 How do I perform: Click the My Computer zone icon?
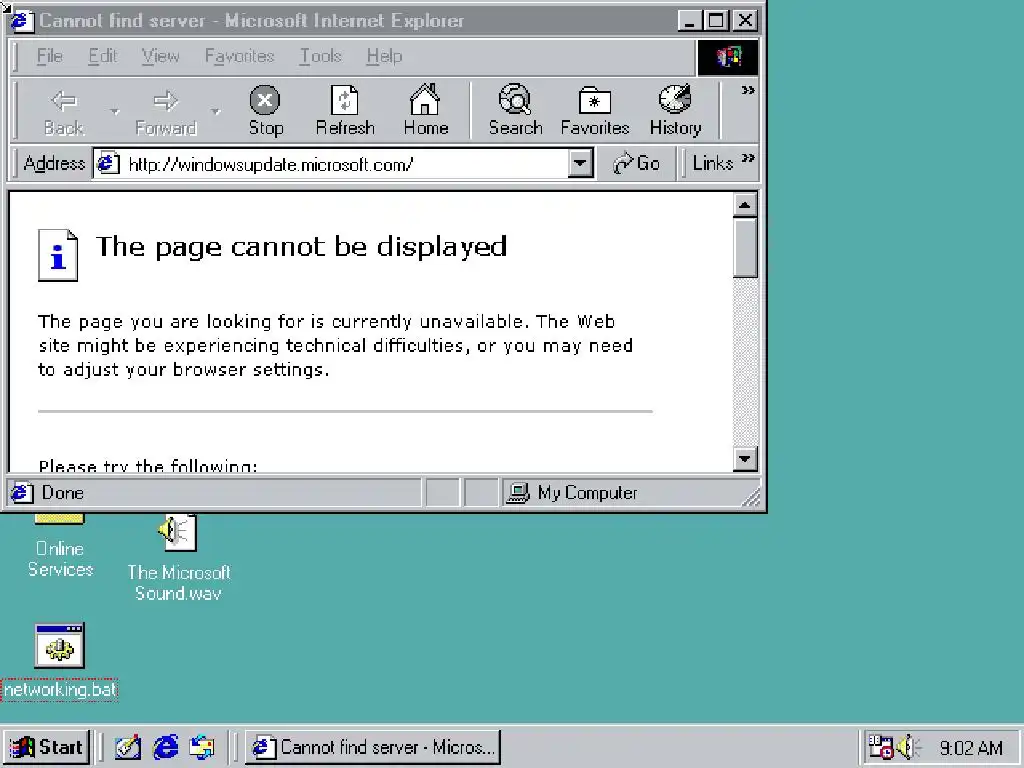coord(518,493)
